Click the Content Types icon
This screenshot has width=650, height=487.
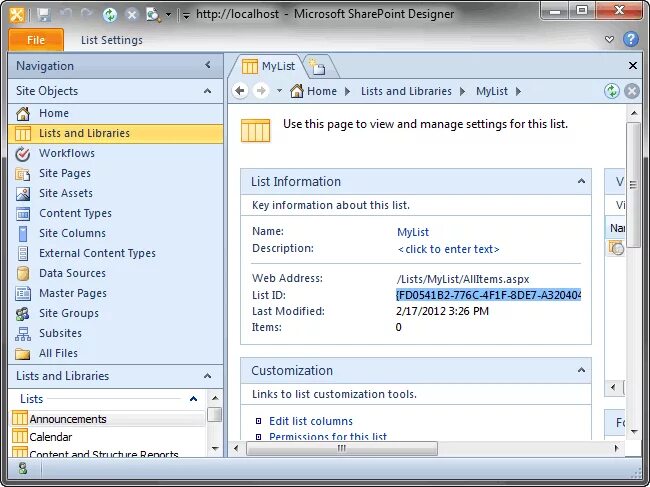tap(23, 213)
